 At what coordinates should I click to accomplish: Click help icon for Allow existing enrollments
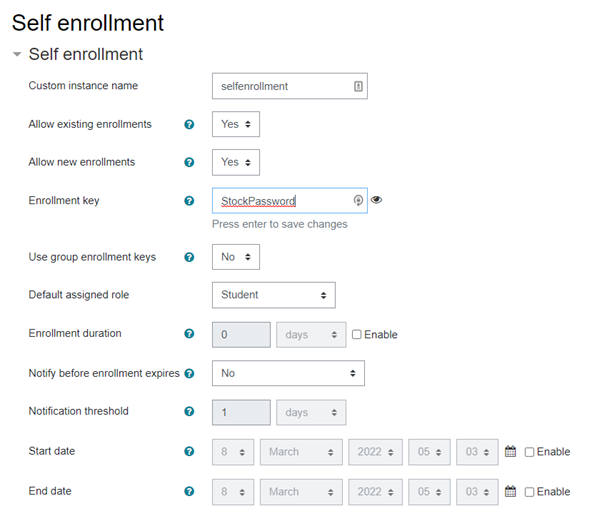point(189,125)
